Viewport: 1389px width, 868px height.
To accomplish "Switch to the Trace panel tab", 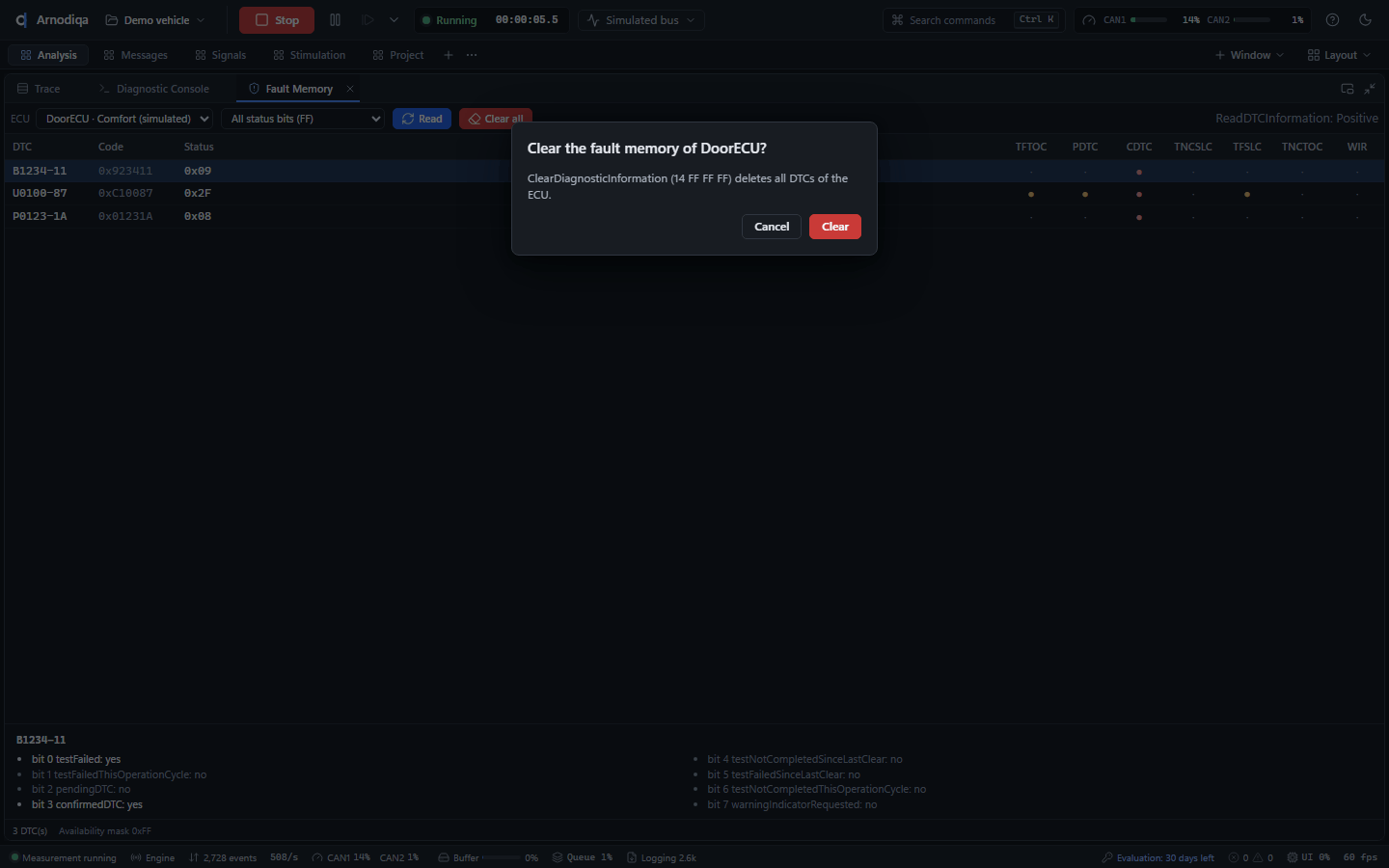I will (39, 89).
